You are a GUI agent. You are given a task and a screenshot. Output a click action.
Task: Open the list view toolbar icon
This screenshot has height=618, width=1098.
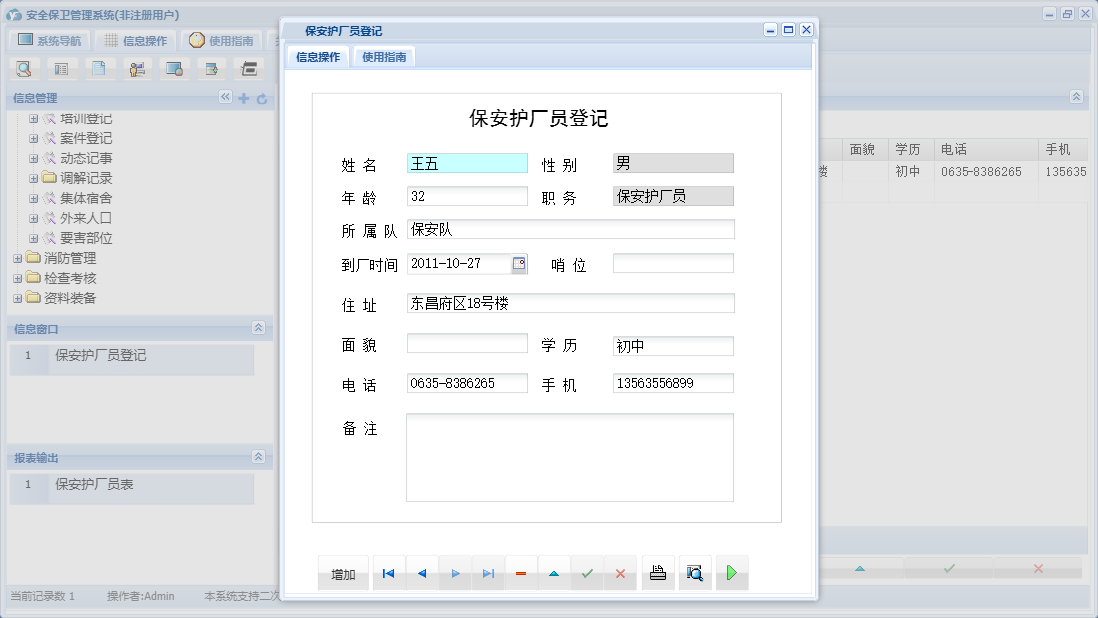[60, 68]
